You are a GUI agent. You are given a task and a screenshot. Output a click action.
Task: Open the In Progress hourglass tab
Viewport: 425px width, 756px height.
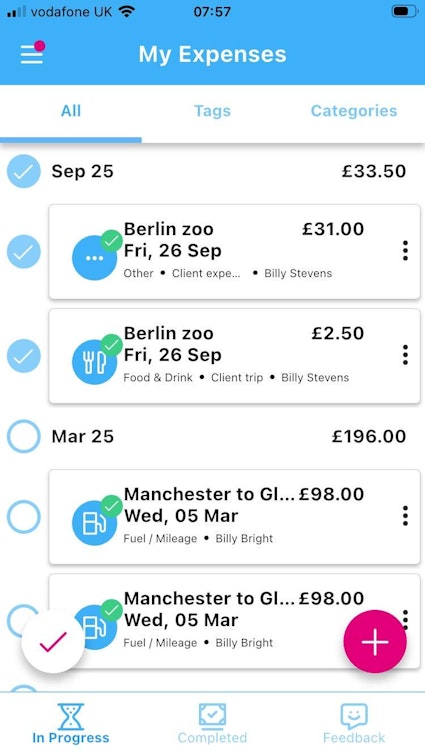click(x=70, y=723)
